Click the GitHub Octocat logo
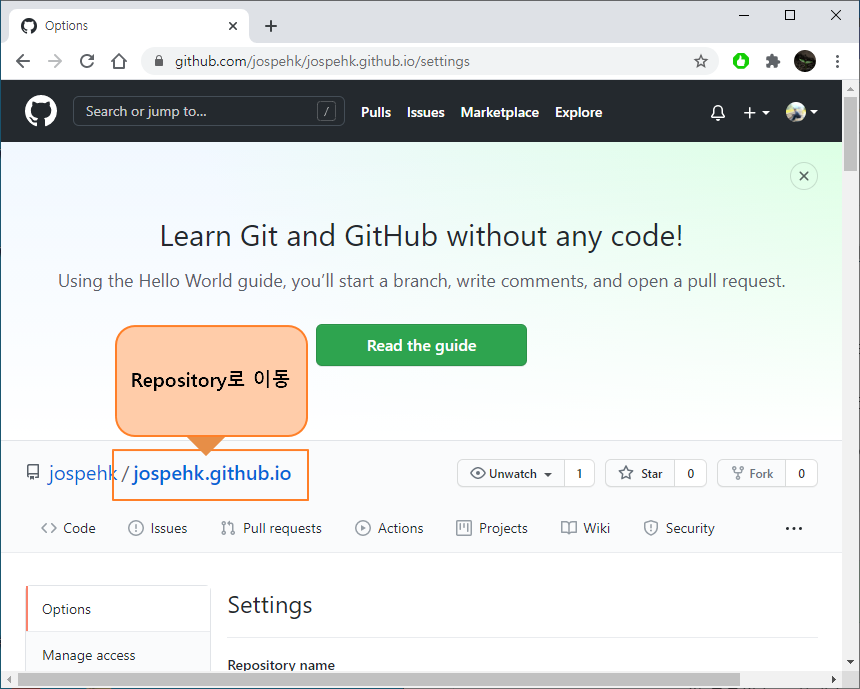The width and height of the screenshot is (860, 689). tap(41, 111)
